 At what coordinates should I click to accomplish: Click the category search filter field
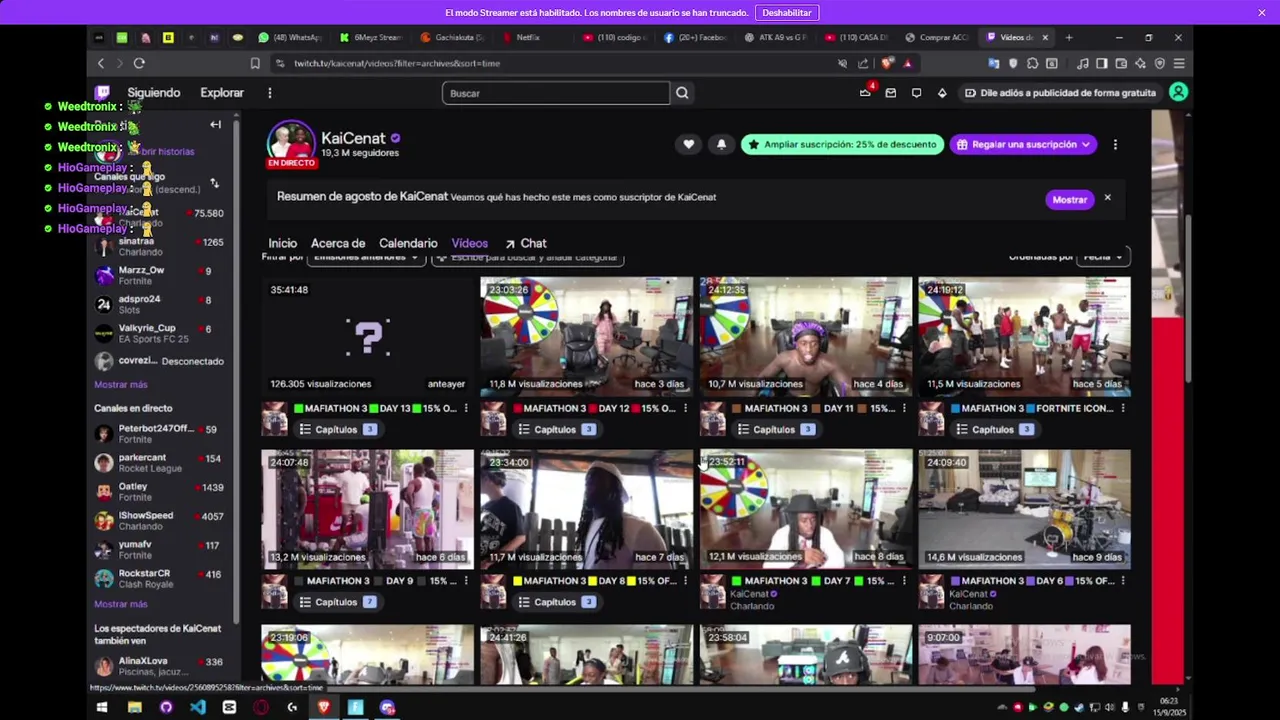(528, 257)
